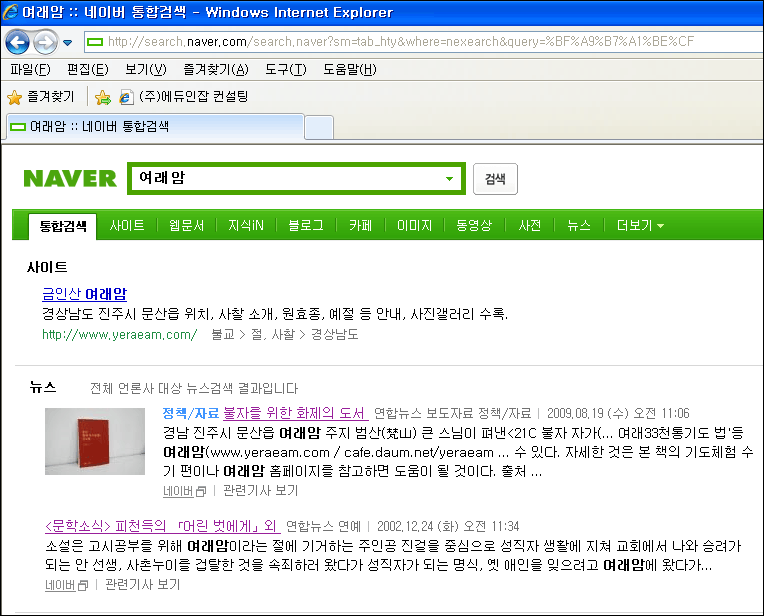The width and height of the screenshot is (764, 616).
Task: Open the 편집(E) menu
Action: tap(88, 70)
